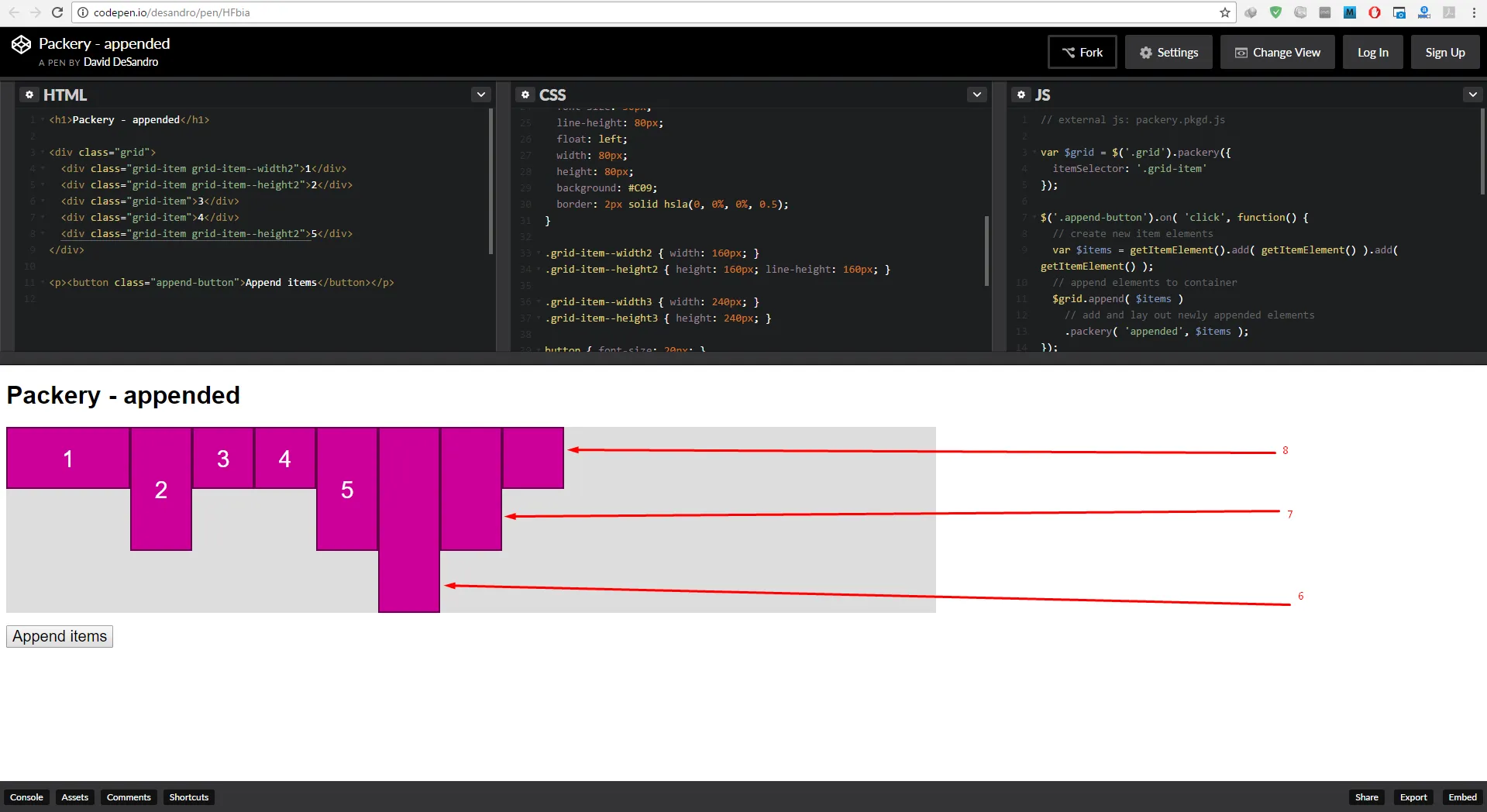Open the Chrome three-dot menu
Screen dimensions: 1487x812
pyautogui.click(x=1474, y=12)
